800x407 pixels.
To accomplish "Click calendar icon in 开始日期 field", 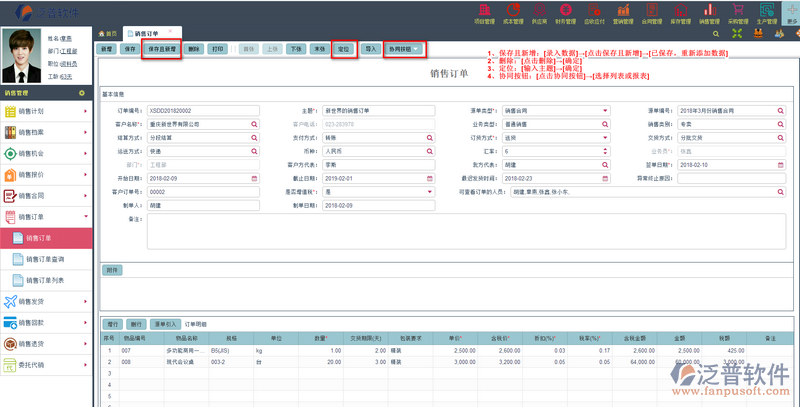I will (253, 177).
